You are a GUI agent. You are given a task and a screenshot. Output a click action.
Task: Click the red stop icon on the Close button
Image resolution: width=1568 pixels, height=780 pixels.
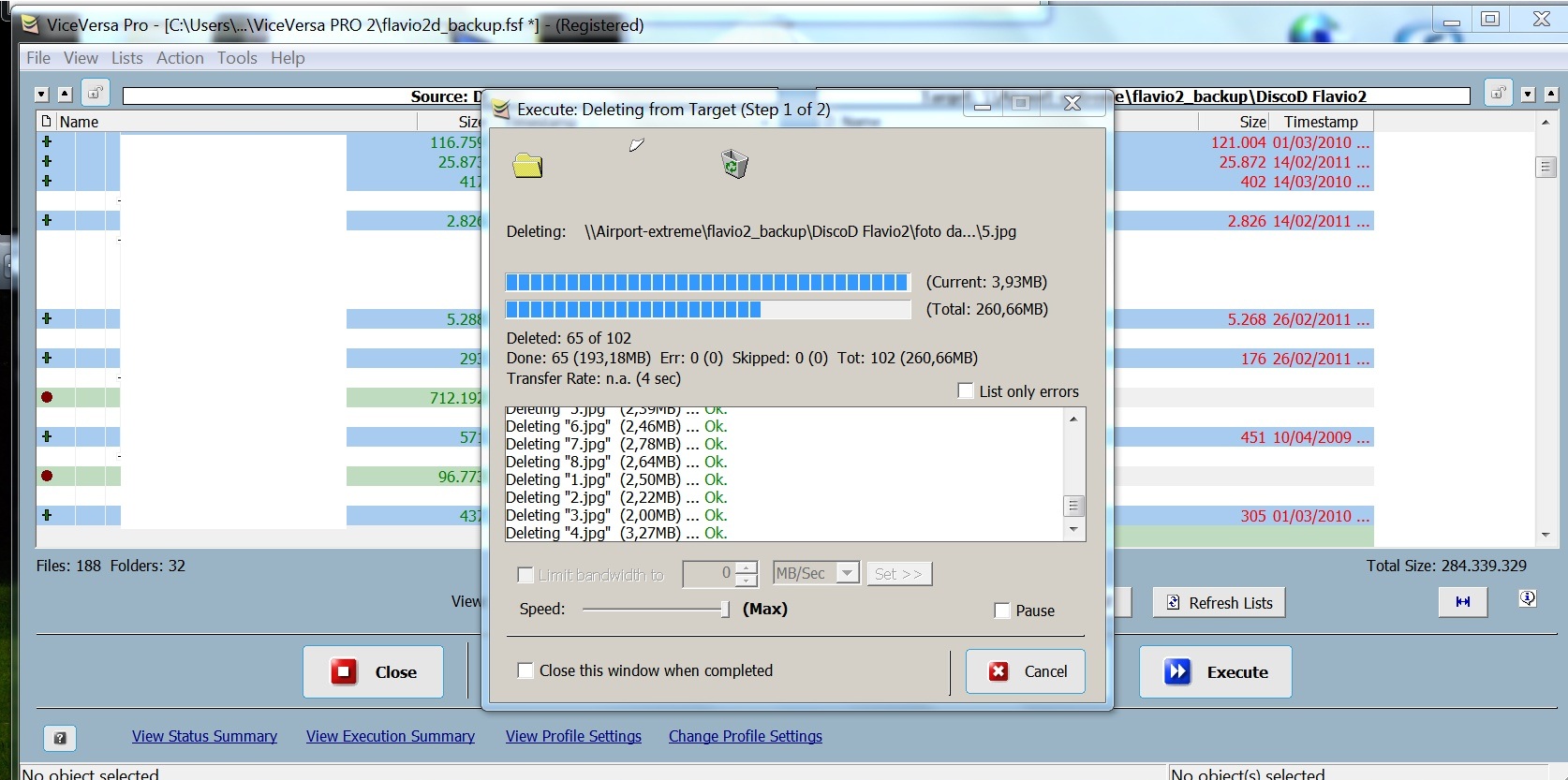coord(344,672)
